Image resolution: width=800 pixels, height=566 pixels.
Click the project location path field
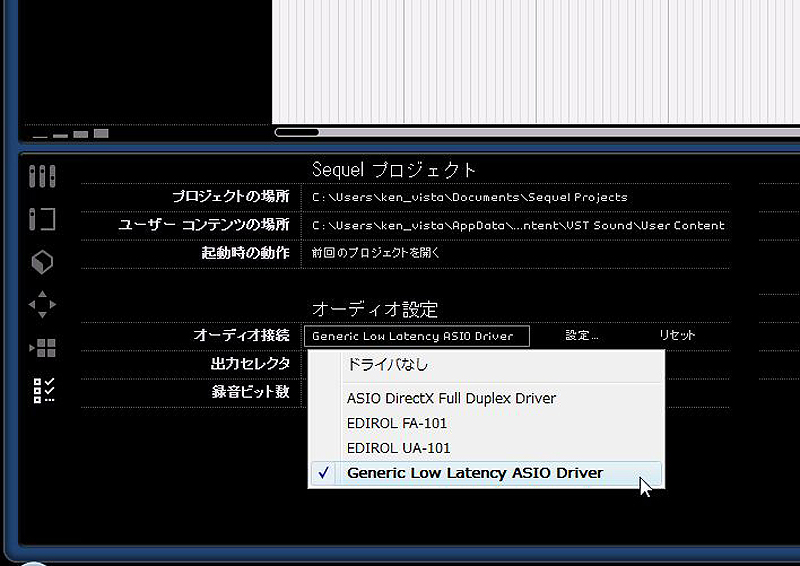pyautogui.click(x=470, y=197)
